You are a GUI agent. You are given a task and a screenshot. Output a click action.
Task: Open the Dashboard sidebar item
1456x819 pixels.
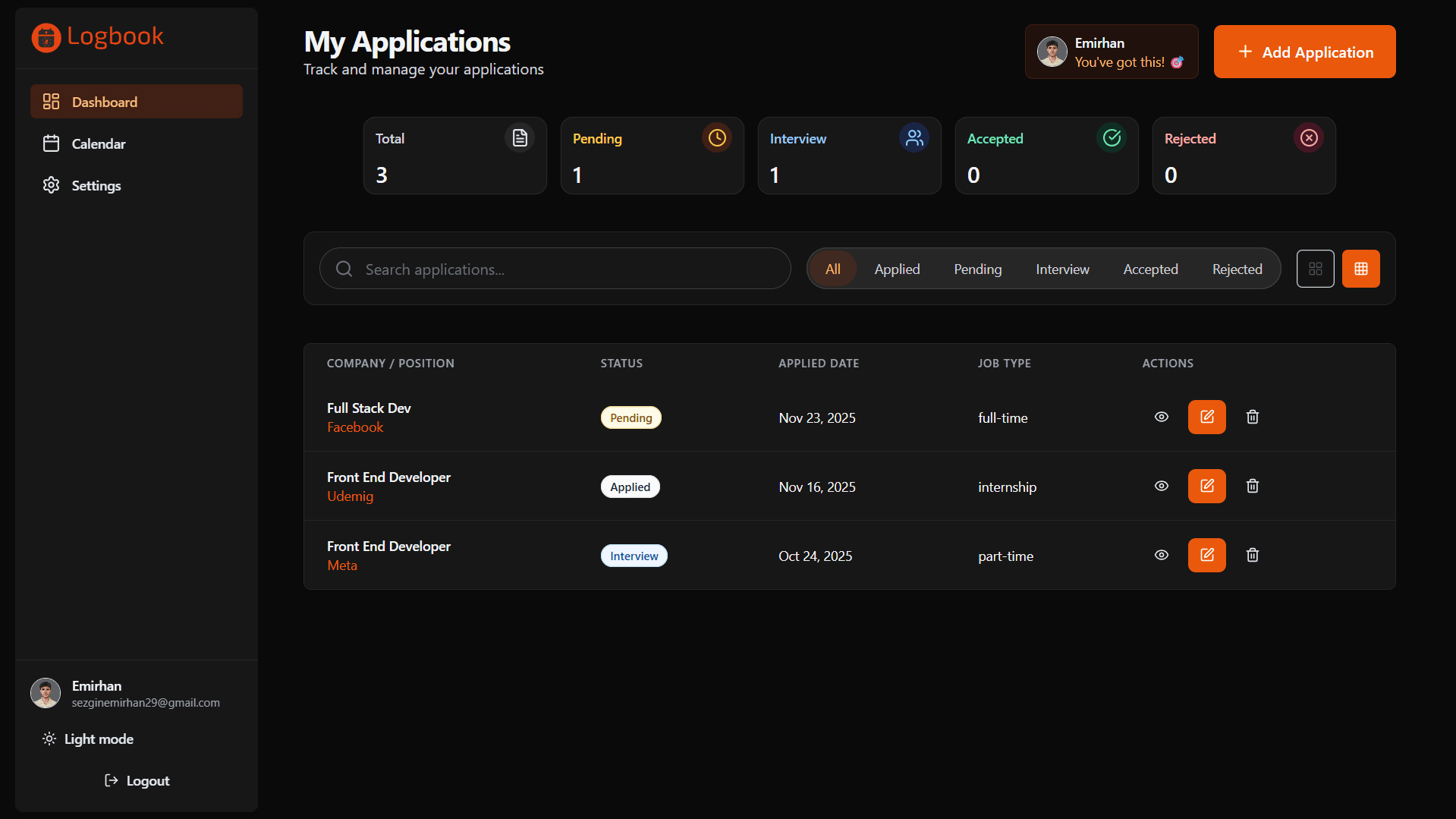pyautogui.click(x=137, y=102)
